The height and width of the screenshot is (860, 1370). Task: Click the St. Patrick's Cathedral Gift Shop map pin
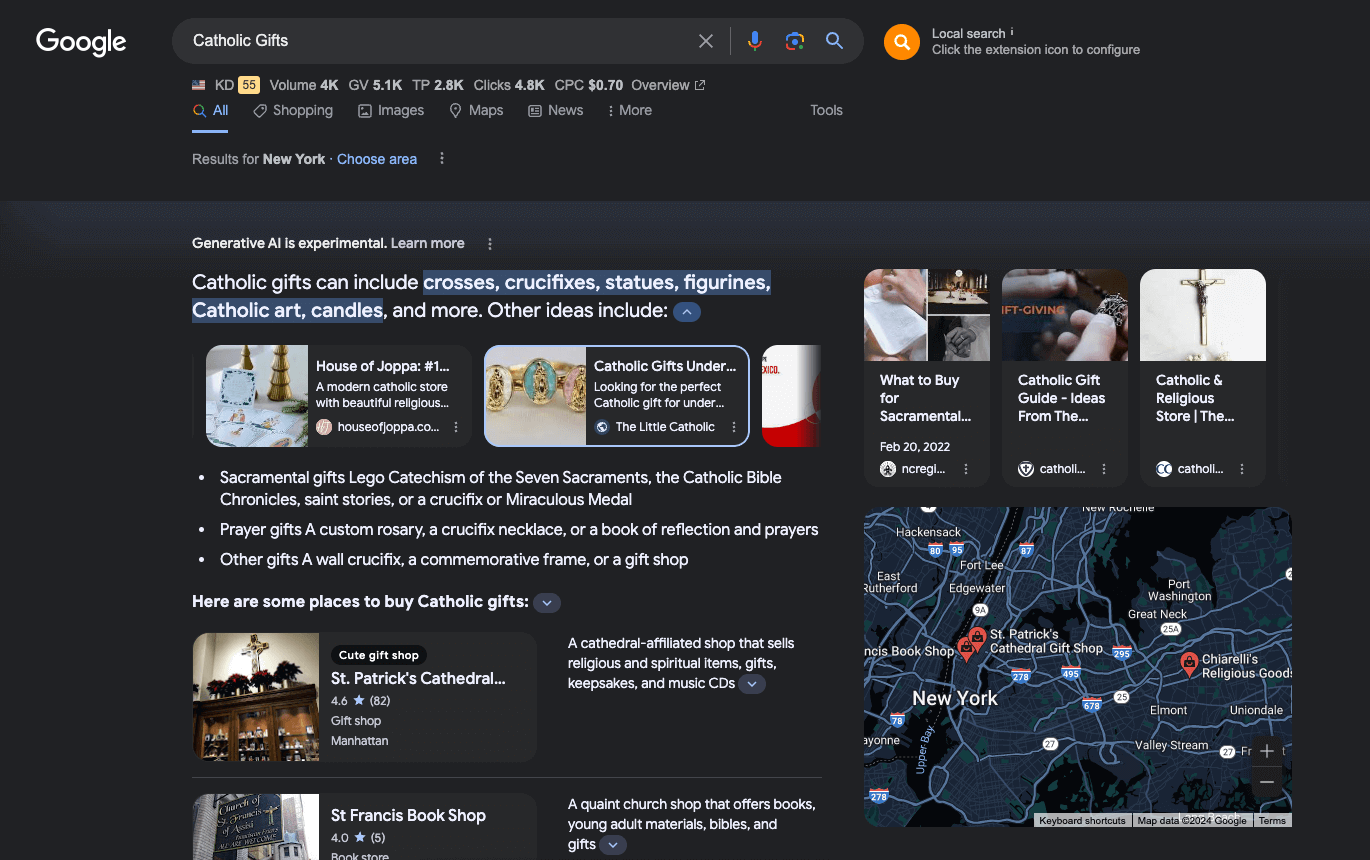tap(977, 637)
